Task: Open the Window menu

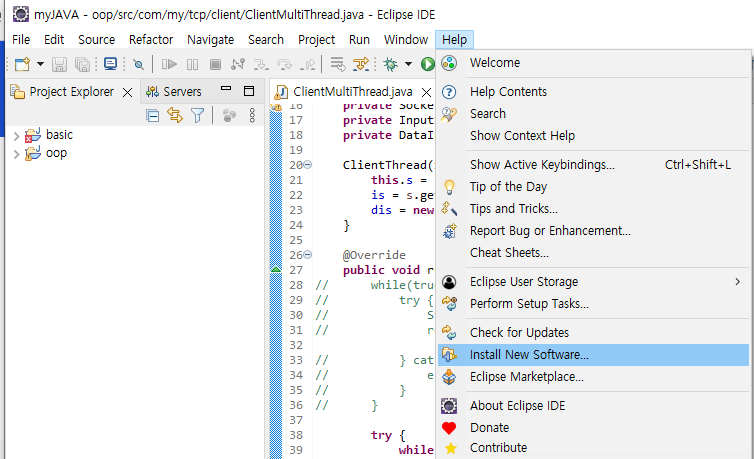Action: click(406, 39)
